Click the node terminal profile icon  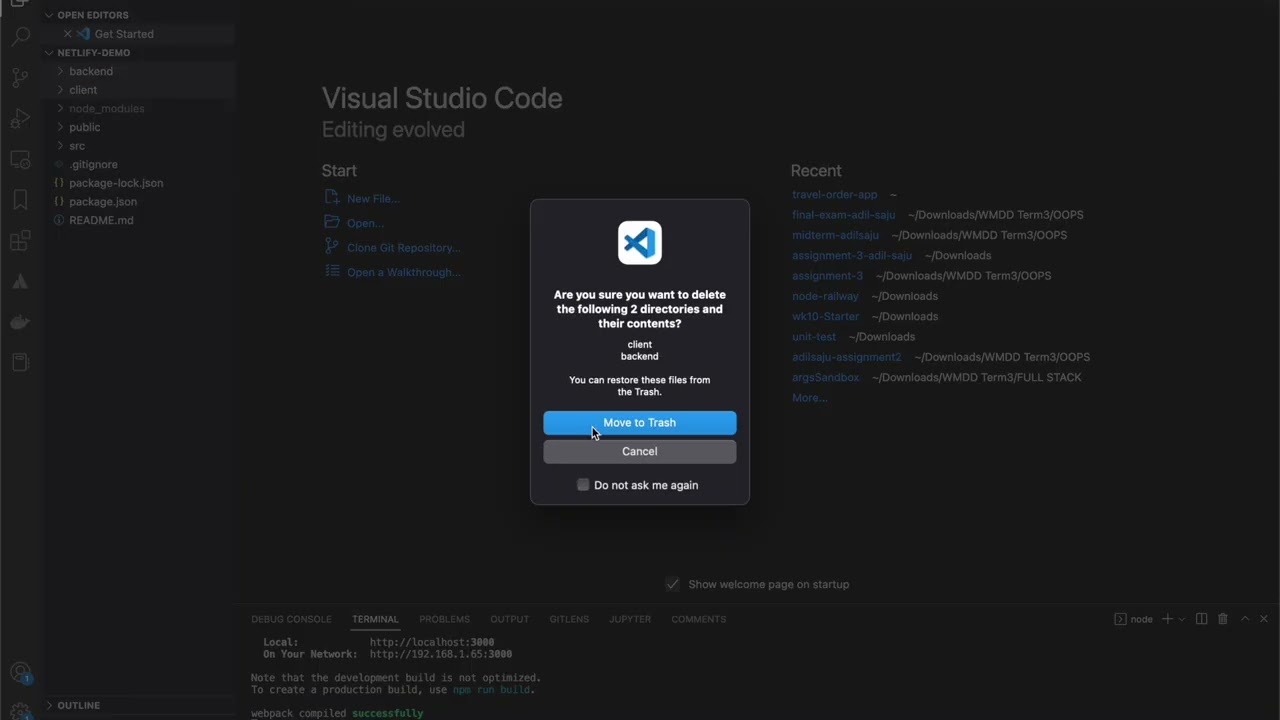[1121, 619]
